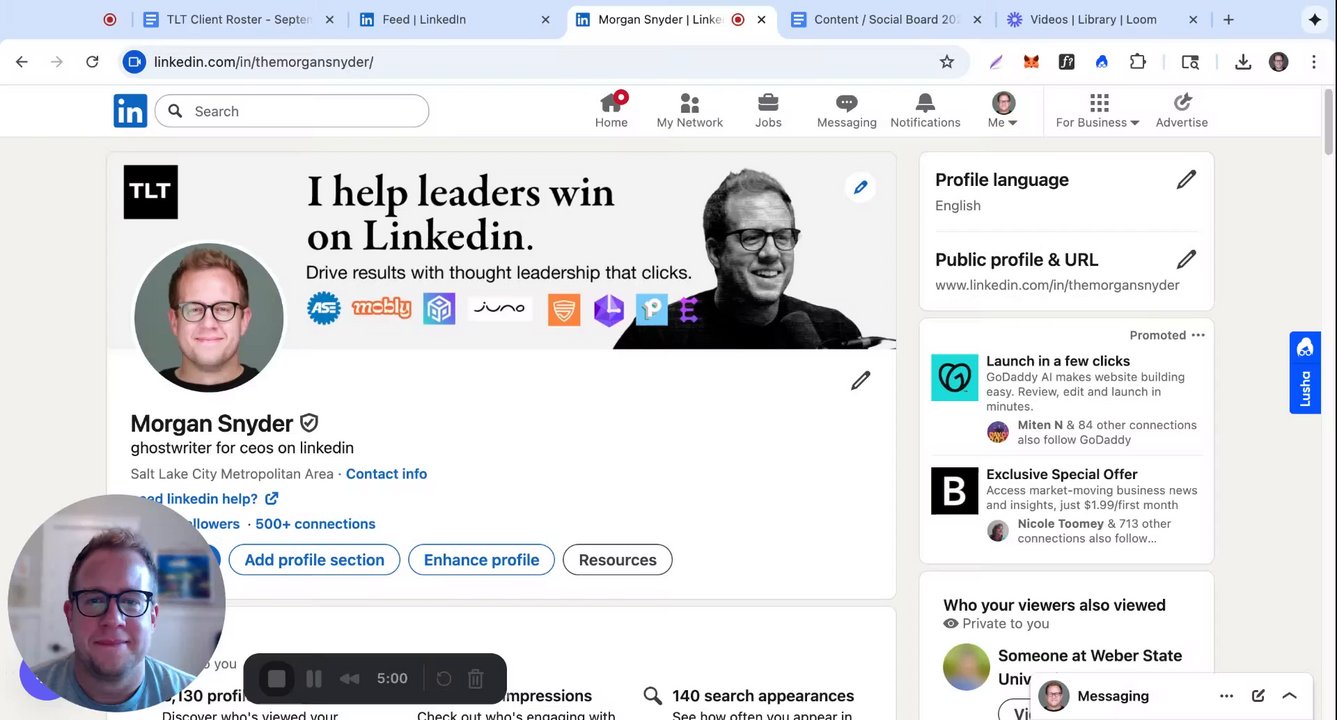Open the Notifications bell

tap(925, 110)
